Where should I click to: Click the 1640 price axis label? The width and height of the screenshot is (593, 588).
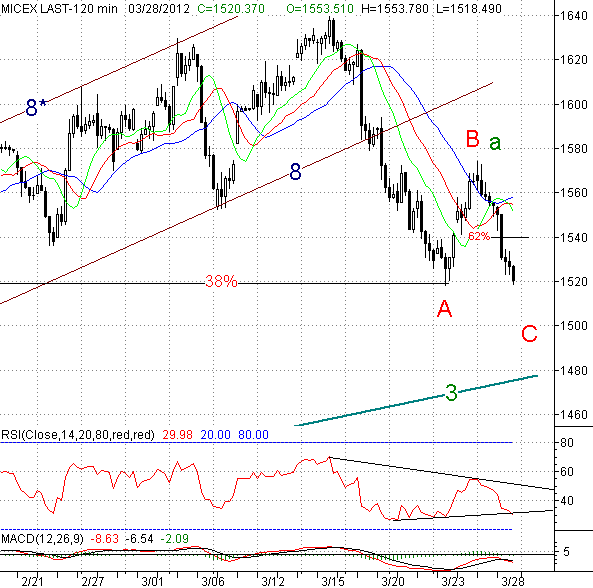coord(574,16)
